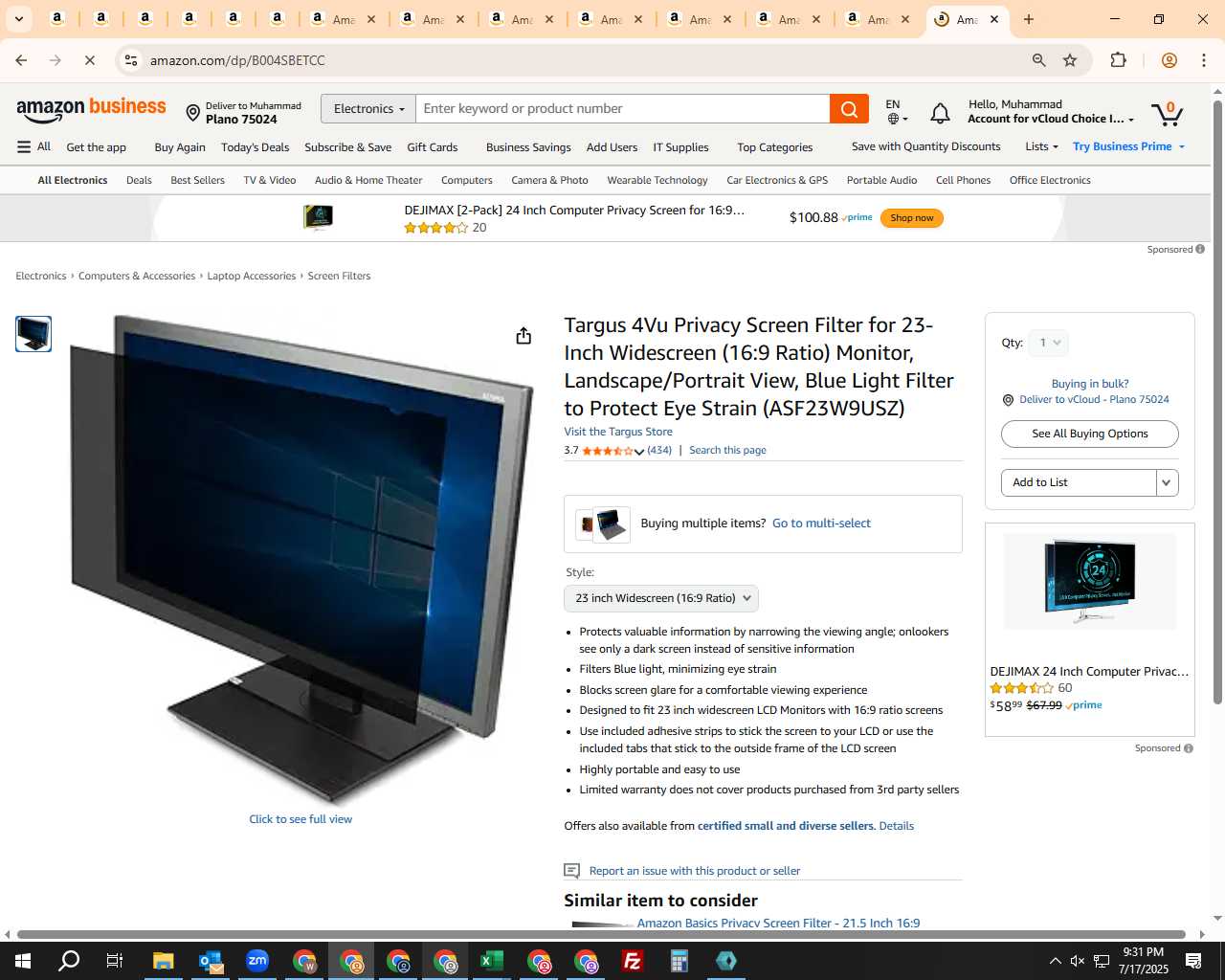Bookmark this page with the star icon

(1070, 60)
